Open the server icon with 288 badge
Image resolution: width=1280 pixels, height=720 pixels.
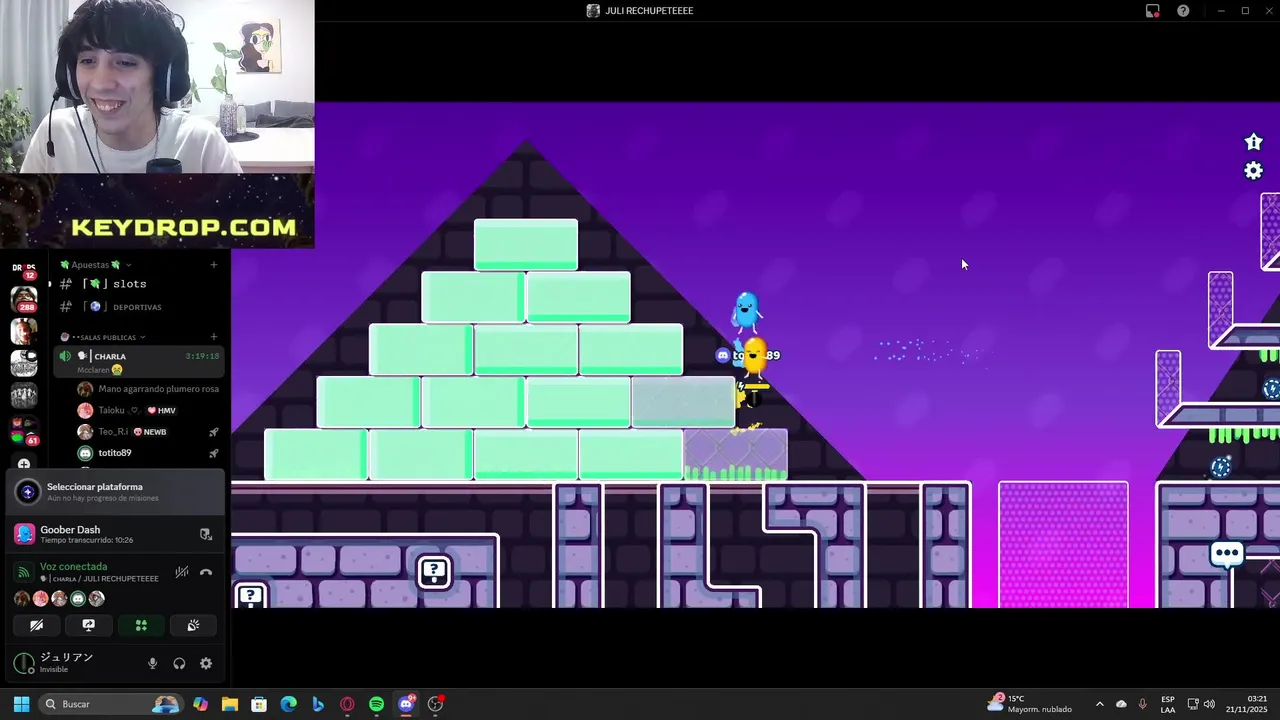point(24,298)
